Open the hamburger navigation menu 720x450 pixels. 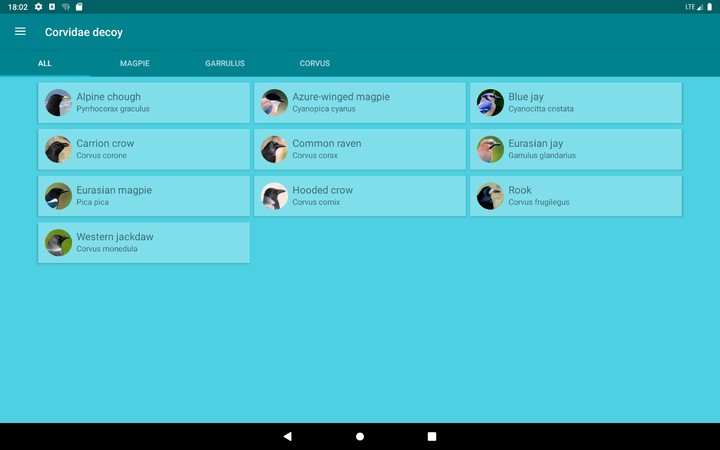point(20,32)
